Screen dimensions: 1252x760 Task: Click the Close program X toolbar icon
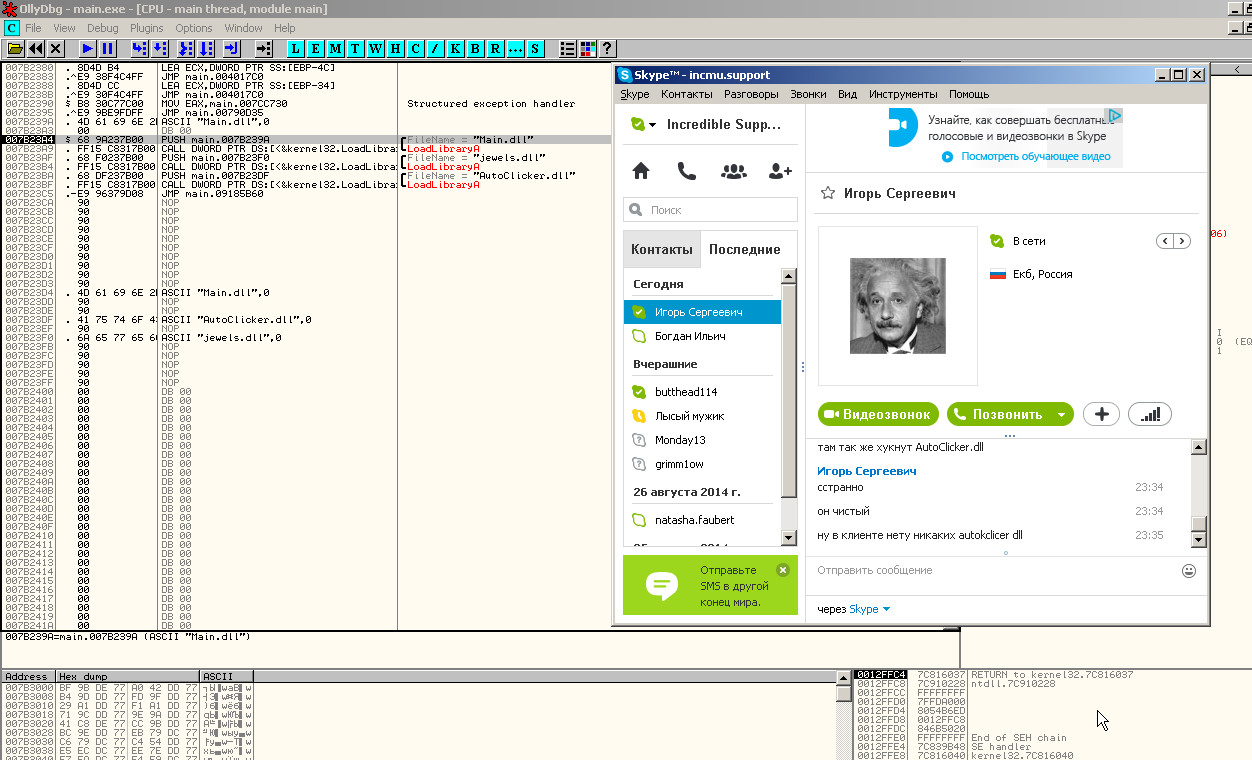pyautogui.click(x=56, y=48)
